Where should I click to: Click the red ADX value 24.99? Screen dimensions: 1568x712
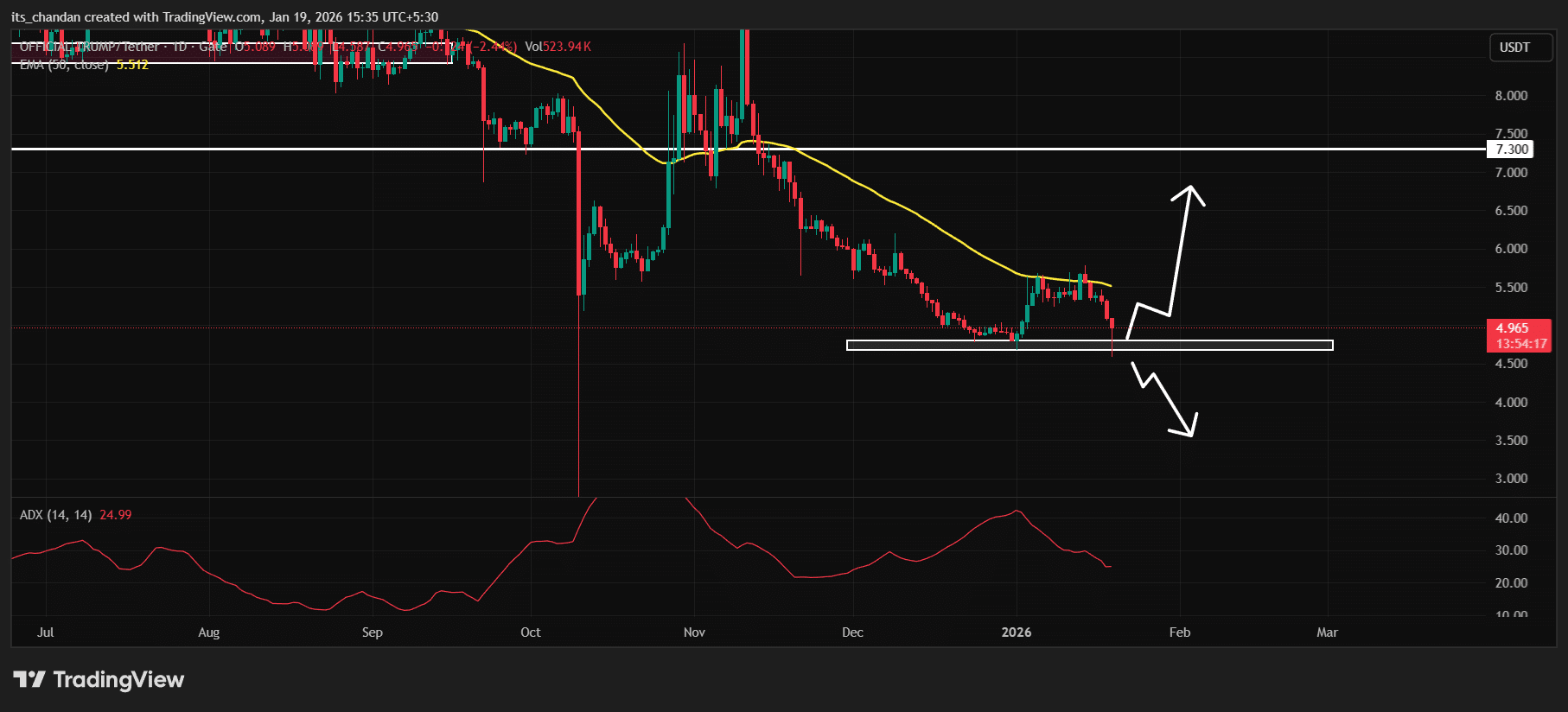[x=115, y=515]
